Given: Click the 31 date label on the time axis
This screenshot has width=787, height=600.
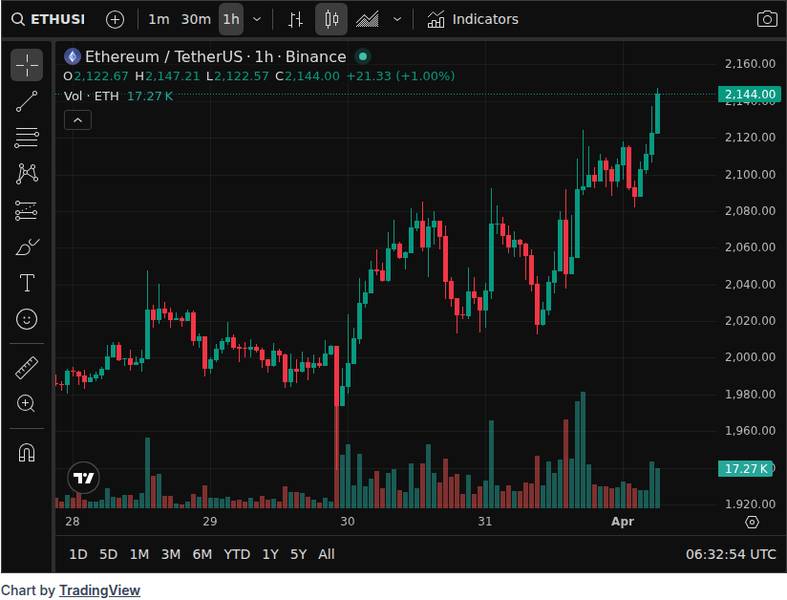Looking at the screenshot, I should pyautogui.click(x=485, y=522).
